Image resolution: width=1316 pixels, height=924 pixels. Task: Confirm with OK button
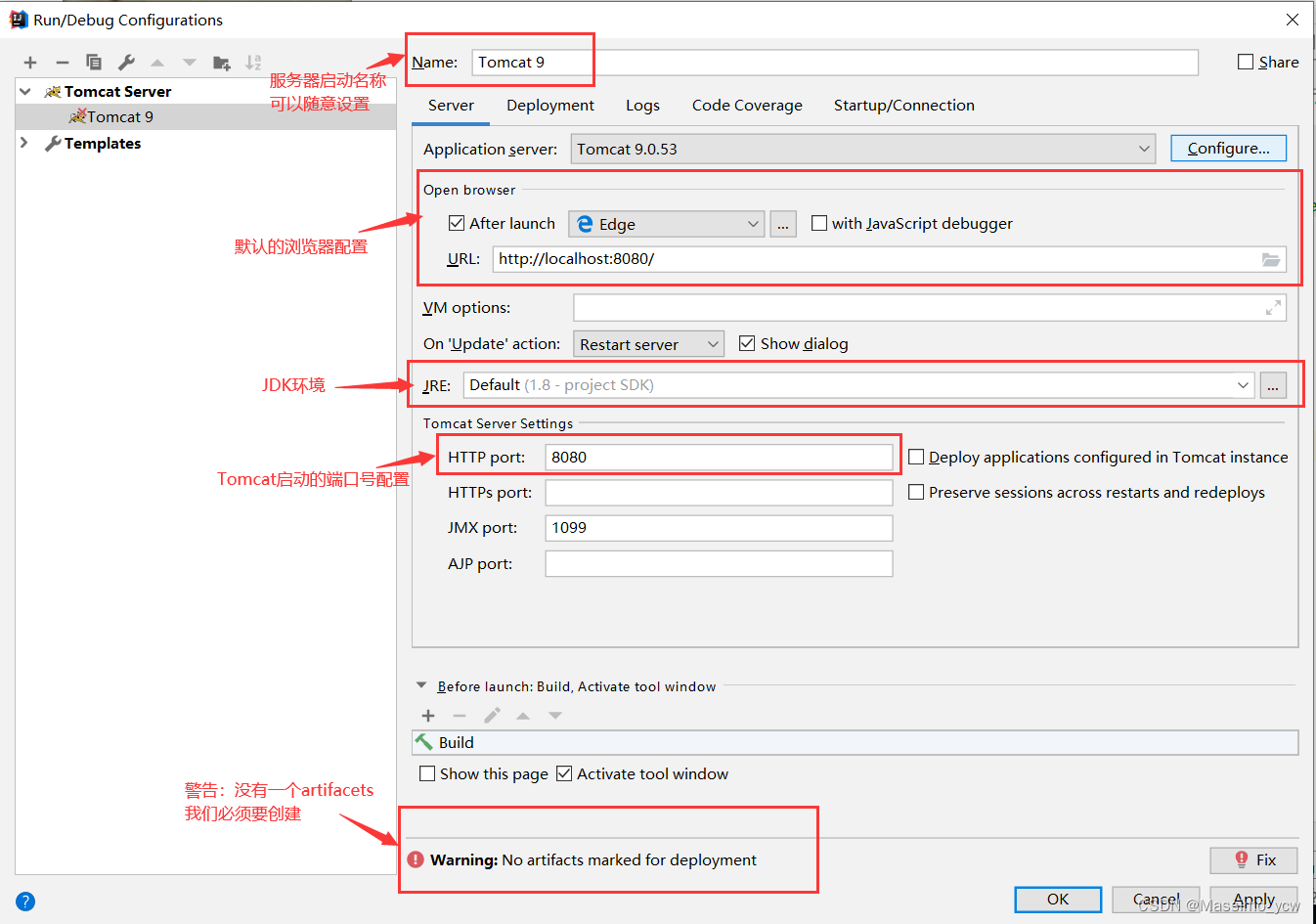tap(1058, 900)
